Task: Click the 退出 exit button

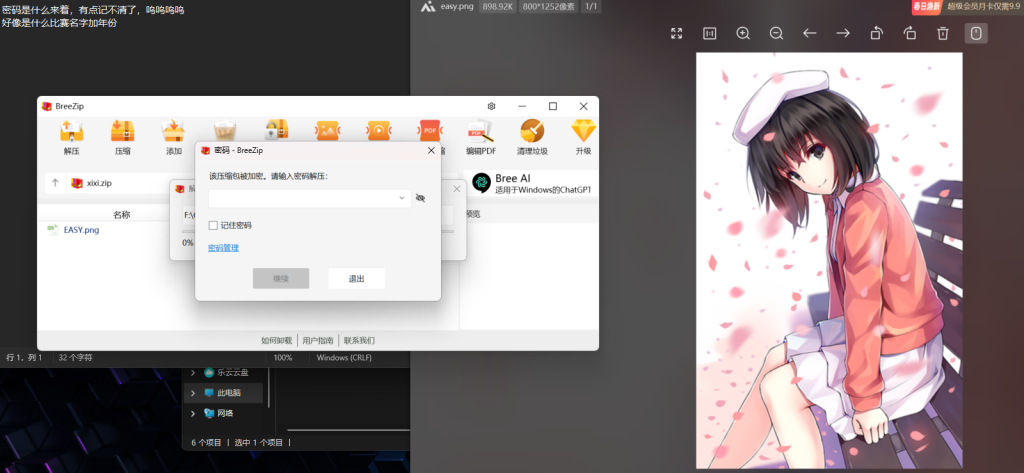Action: [x=357, y=278]
